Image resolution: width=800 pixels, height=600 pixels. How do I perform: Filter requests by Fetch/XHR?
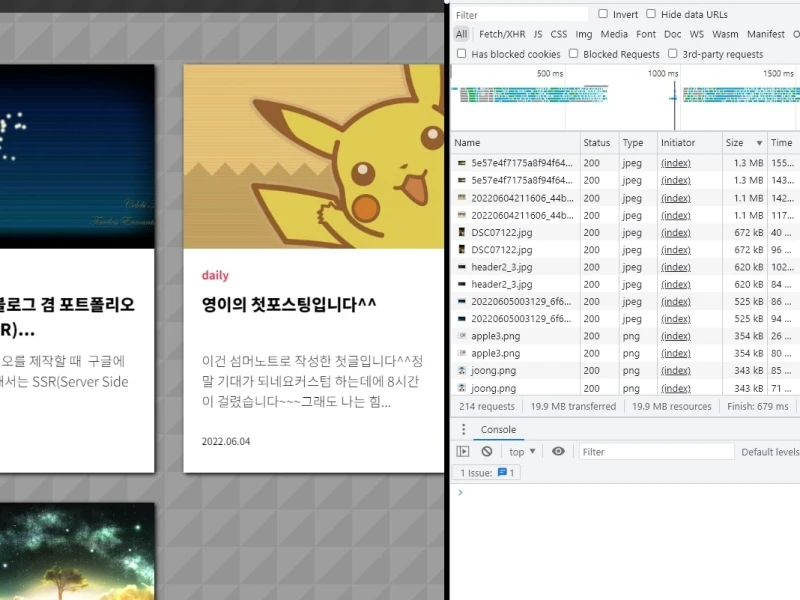coord(502,34)
